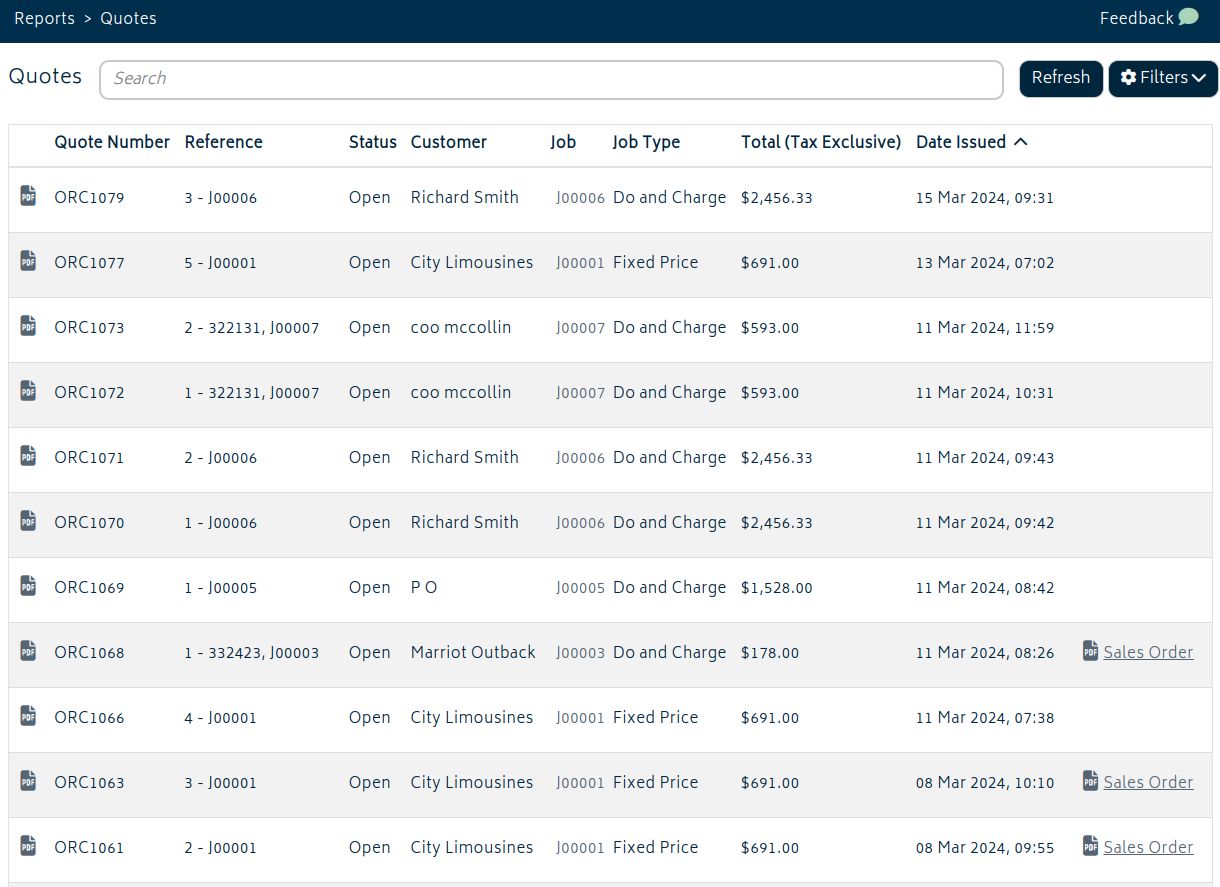1220x887 pixels.
Task: Sort by Customer column header
Action: [449, 142]
